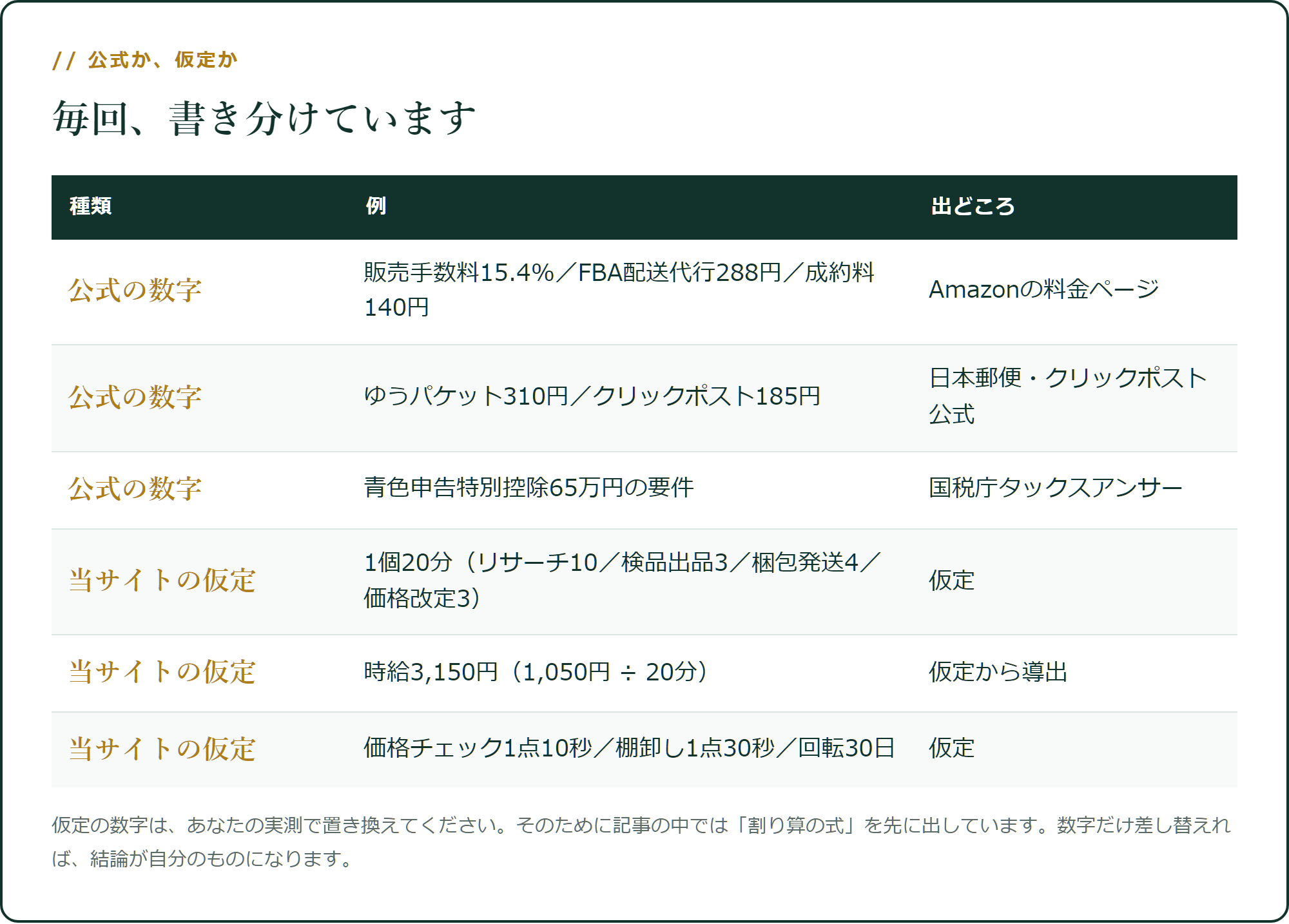1289x924 pixels.
Task: Click the footnote starting 仮定の数字は、あなたの実測で
Action: (642, 842)
